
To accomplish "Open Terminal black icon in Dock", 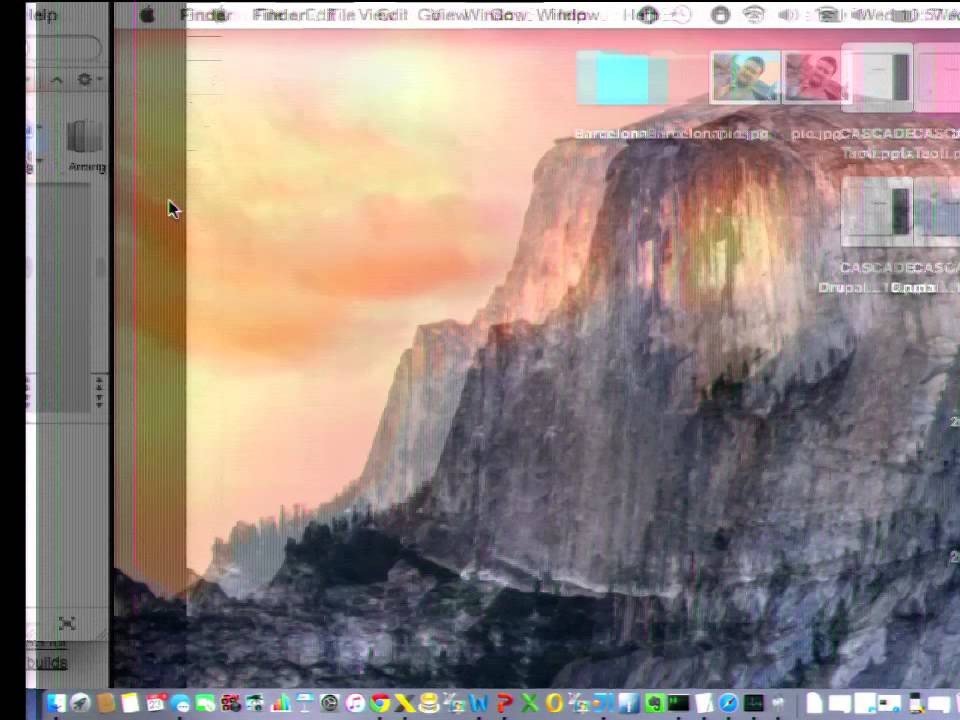I will pos(678,703).
